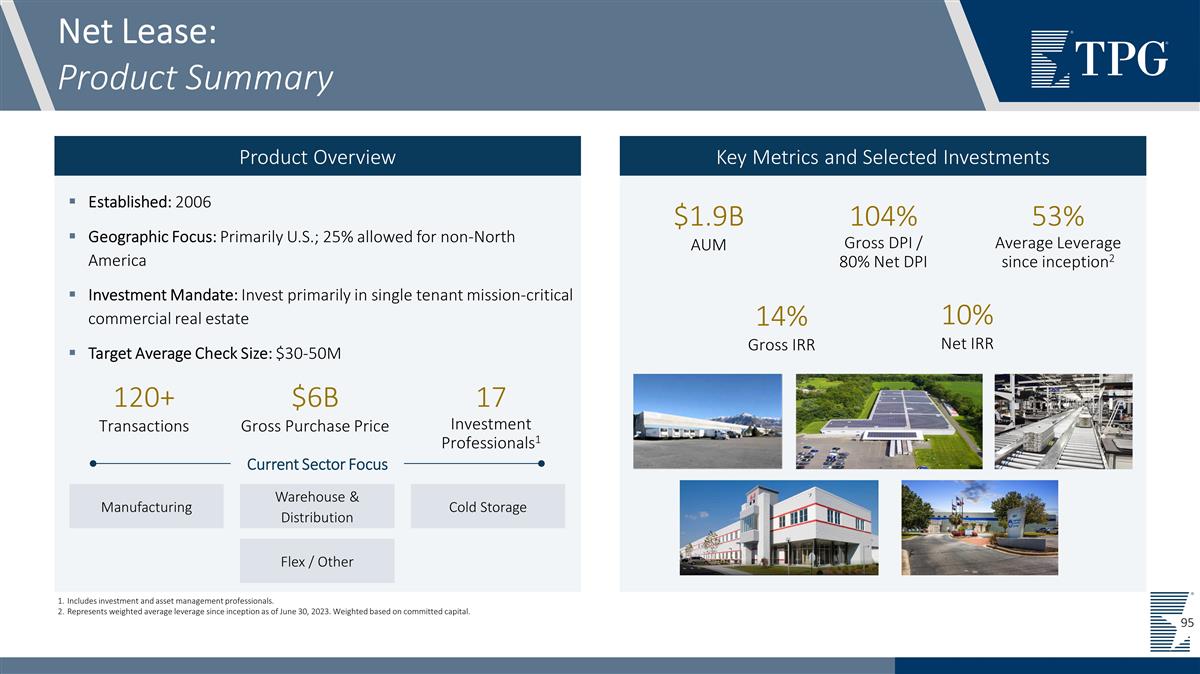Click the 14% Gross IRR value

[782, 316]
